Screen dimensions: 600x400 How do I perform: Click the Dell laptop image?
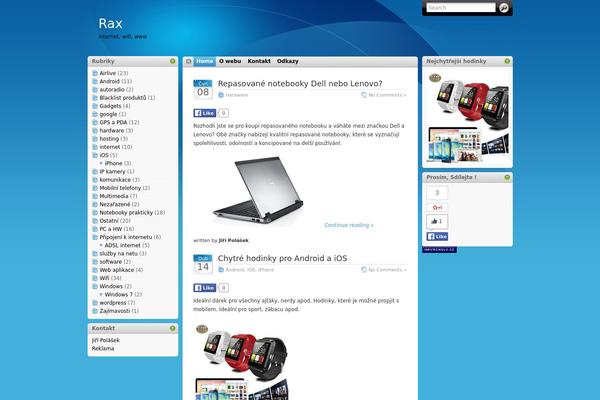pos(259,189)
